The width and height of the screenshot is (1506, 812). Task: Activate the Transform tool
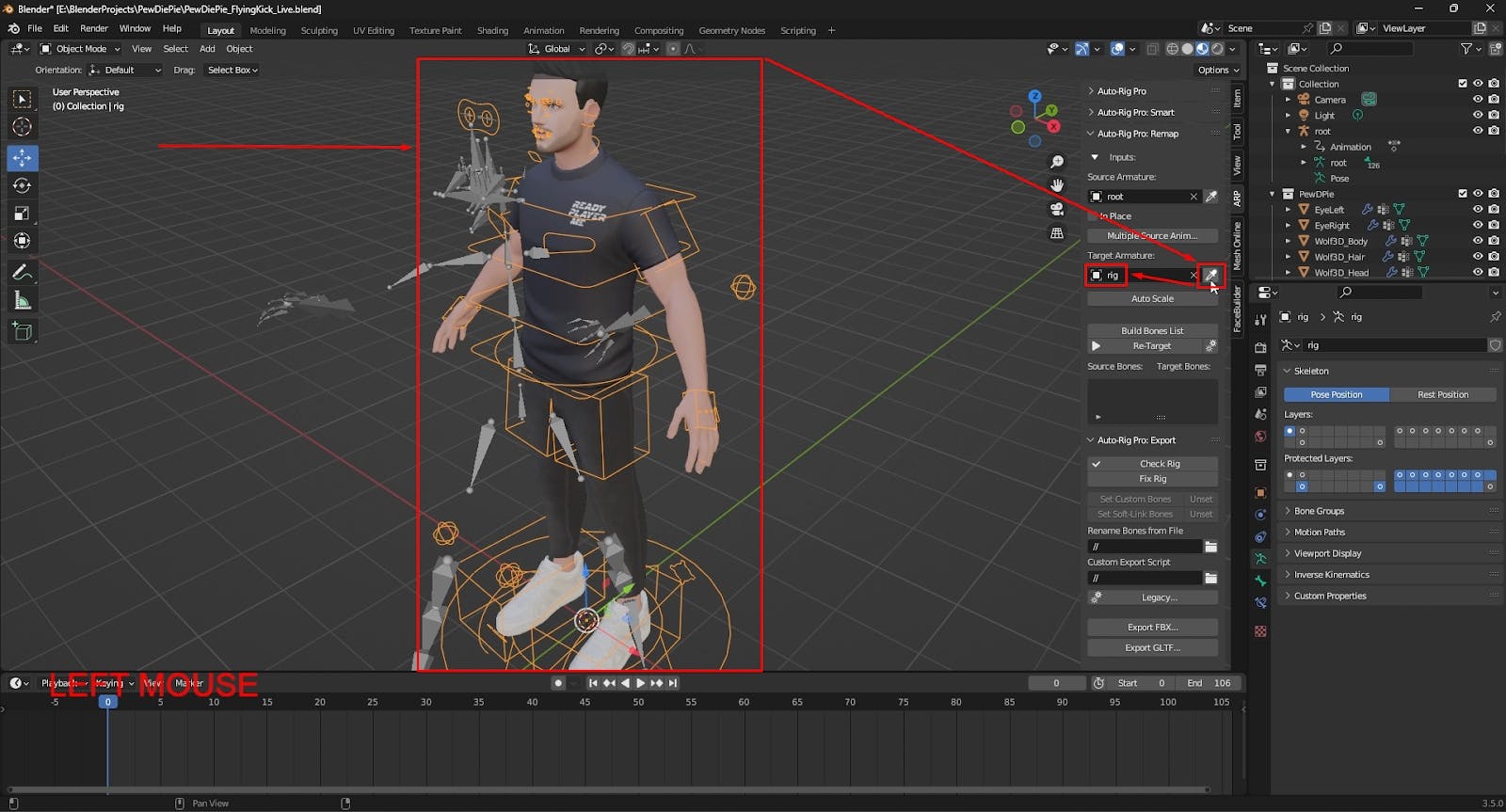[22, 241]
